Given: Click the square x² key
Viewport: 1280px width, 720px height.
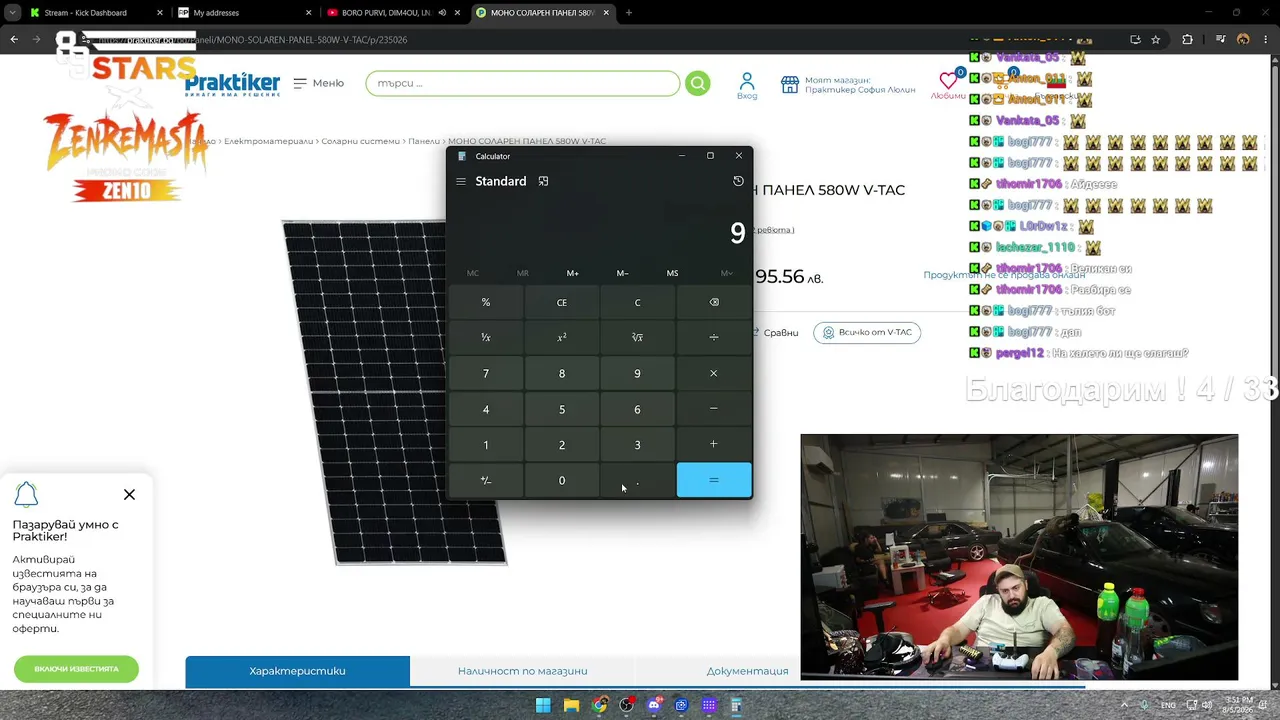Looking at the screenshot, I should (x=562, y=337).
